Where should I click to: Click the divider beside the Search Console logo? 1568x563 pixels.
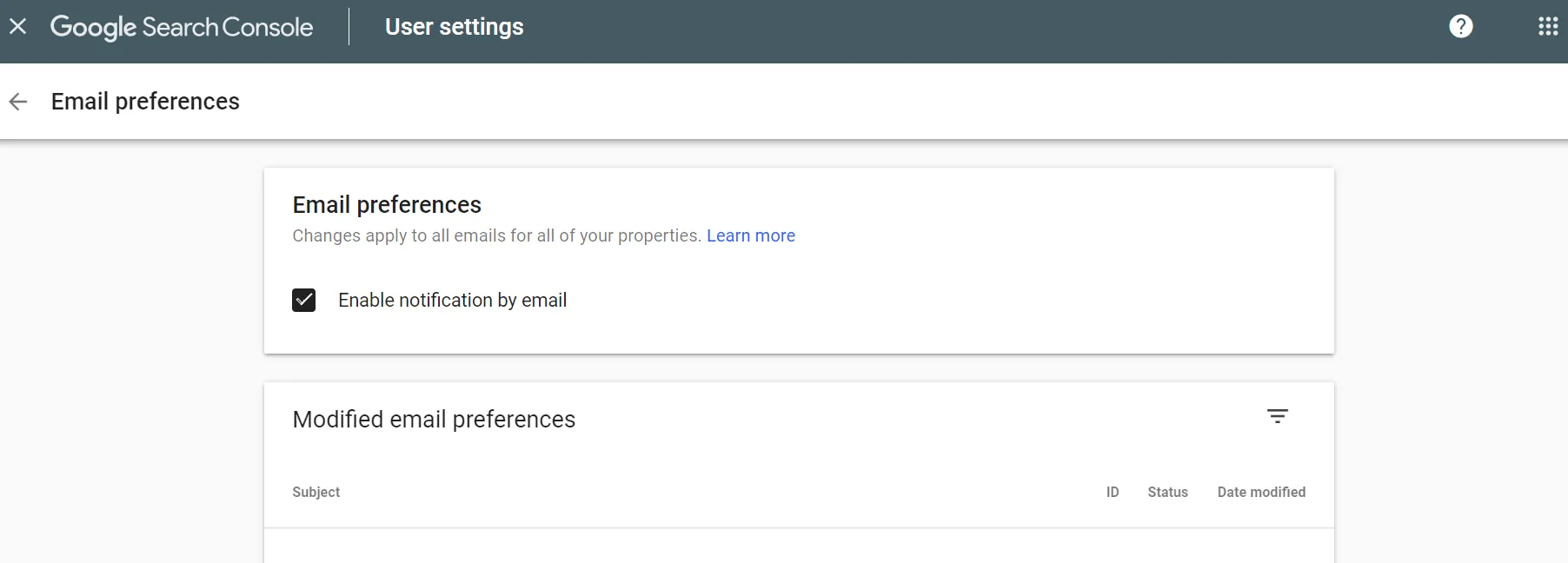[x=349, y=27]
